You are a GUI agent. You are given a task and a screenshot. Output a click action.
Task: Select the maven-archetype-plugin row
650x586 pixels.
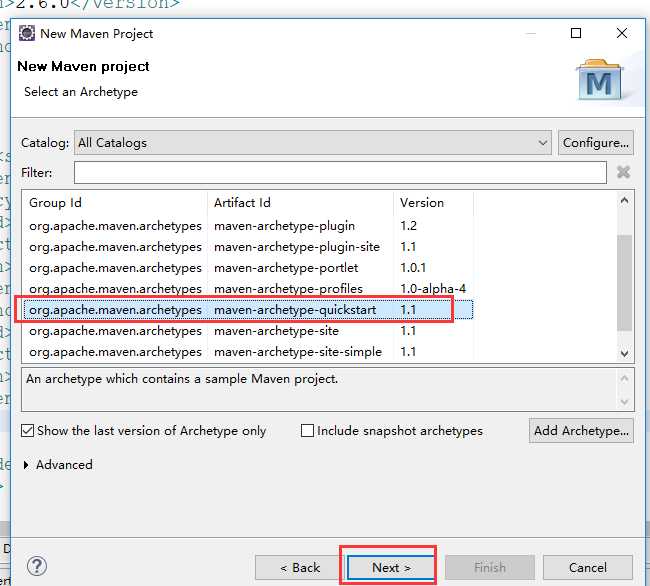248,226
